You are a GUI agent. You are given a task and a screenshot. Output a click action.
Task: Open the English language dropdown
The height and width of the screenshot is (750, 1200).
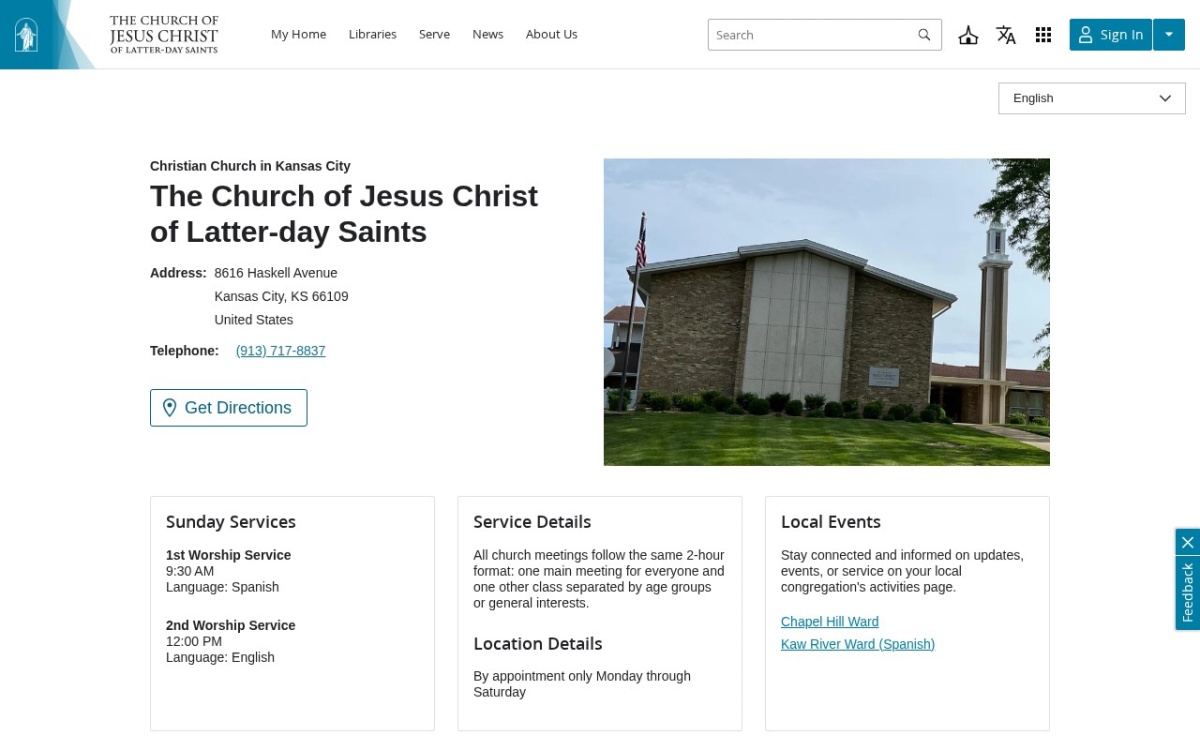tap(1092, 98)
